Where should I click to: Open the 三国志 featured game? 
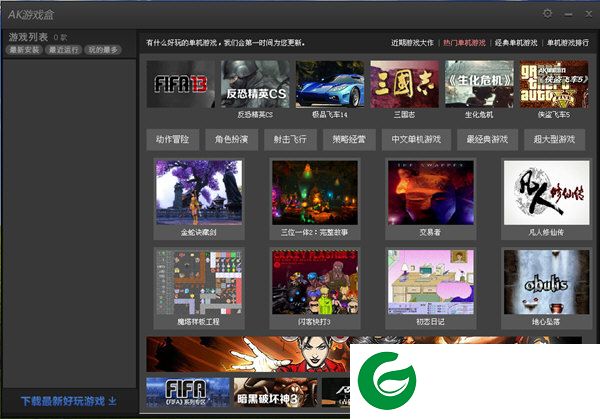[x=404, y=84]
